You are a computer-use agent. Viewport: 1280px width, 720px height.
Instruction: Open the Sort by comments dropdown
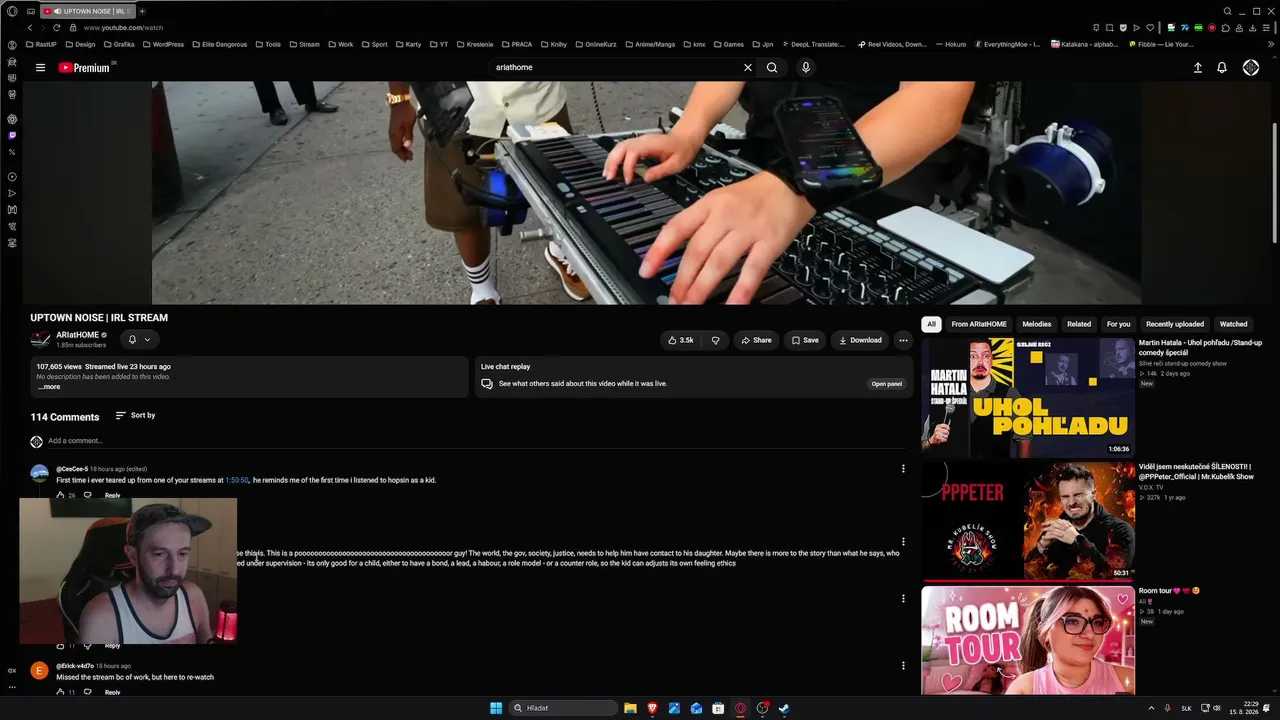point(135,415)
